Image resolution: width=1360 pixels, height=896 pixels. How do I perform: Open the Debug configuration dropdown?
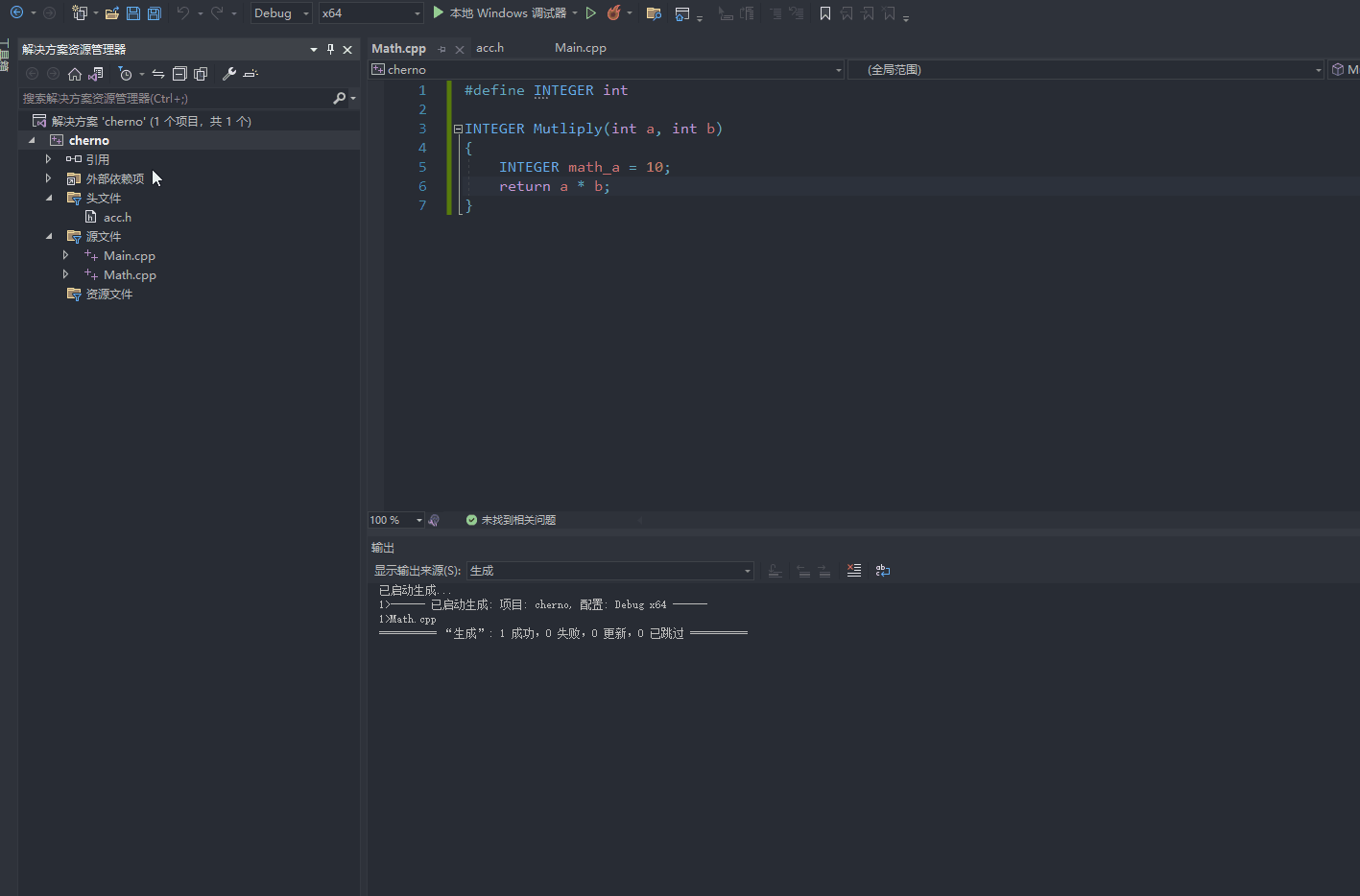(281, 13)
